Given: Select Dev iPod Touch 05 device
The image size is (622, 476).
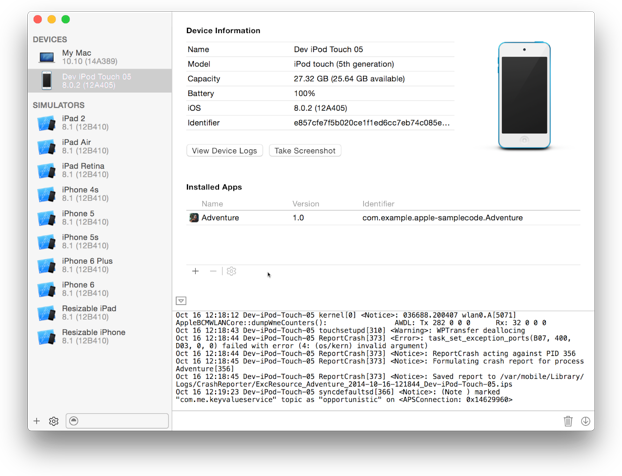Looking at the screenshot, I should (100, 81).
